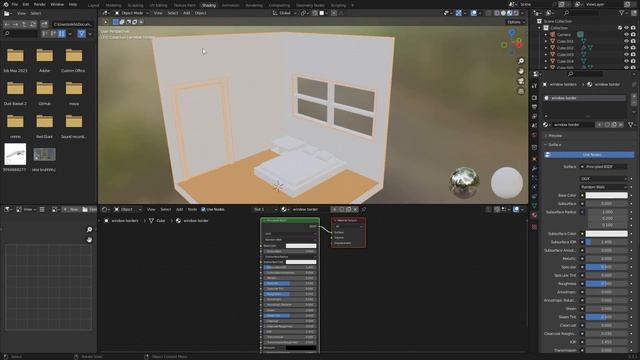Viewport: 640px width, 360px height.
Task: Disable Collection render camera icon
Action: 633,28
